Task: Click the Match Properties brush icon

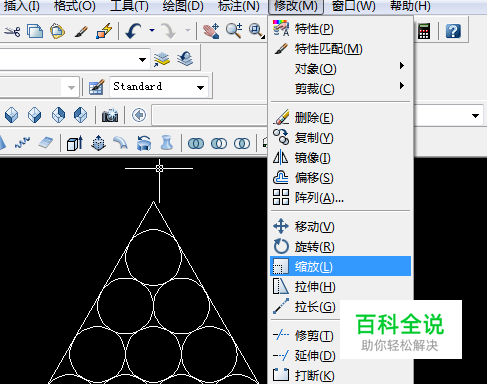Action: point(81,31)
